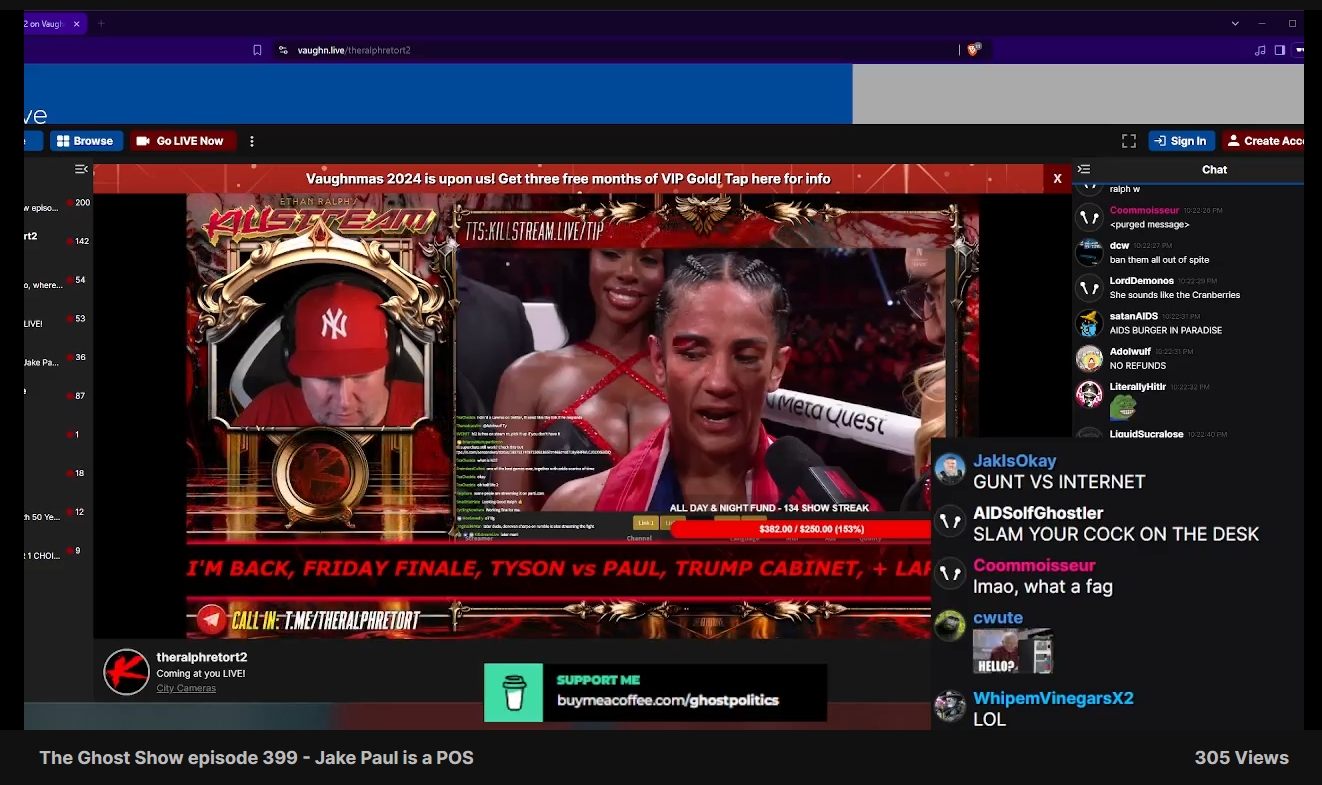This screenshot has height=785, width=1322.
Task: Toggle the browser sidebar panel icon
Action: click(x=1279, y=50)
